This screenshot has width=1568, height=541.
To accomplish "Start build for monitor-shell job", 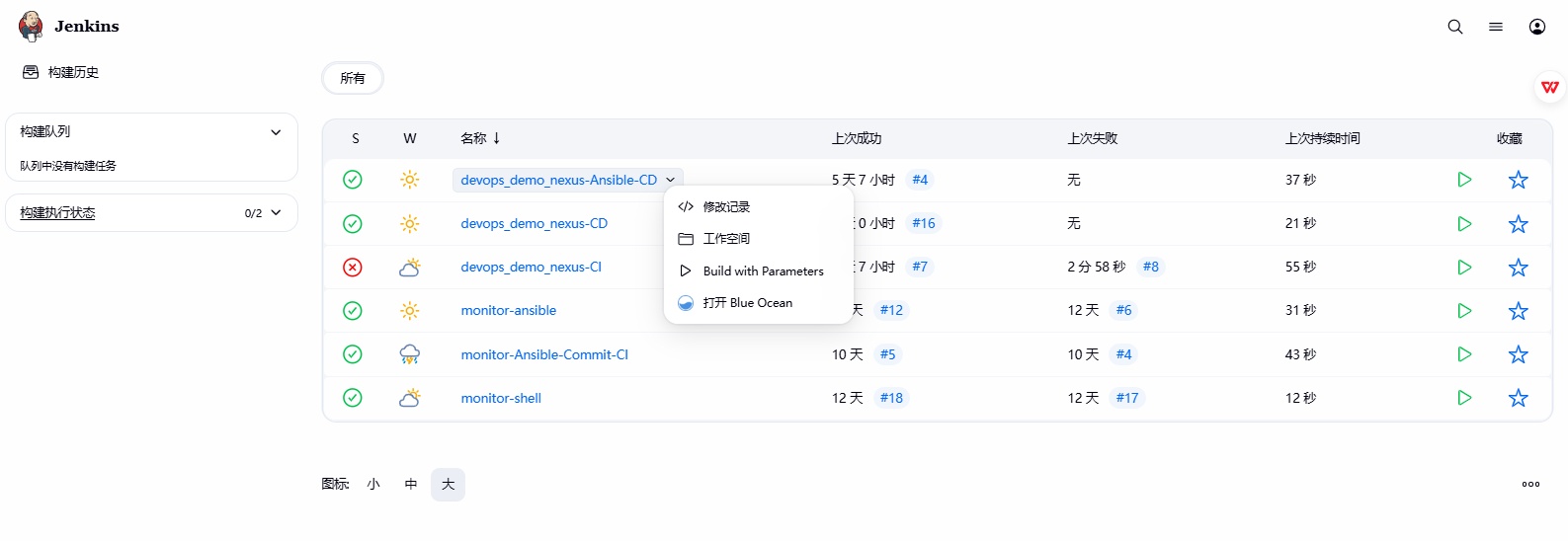I will [x=1464, y=398].
